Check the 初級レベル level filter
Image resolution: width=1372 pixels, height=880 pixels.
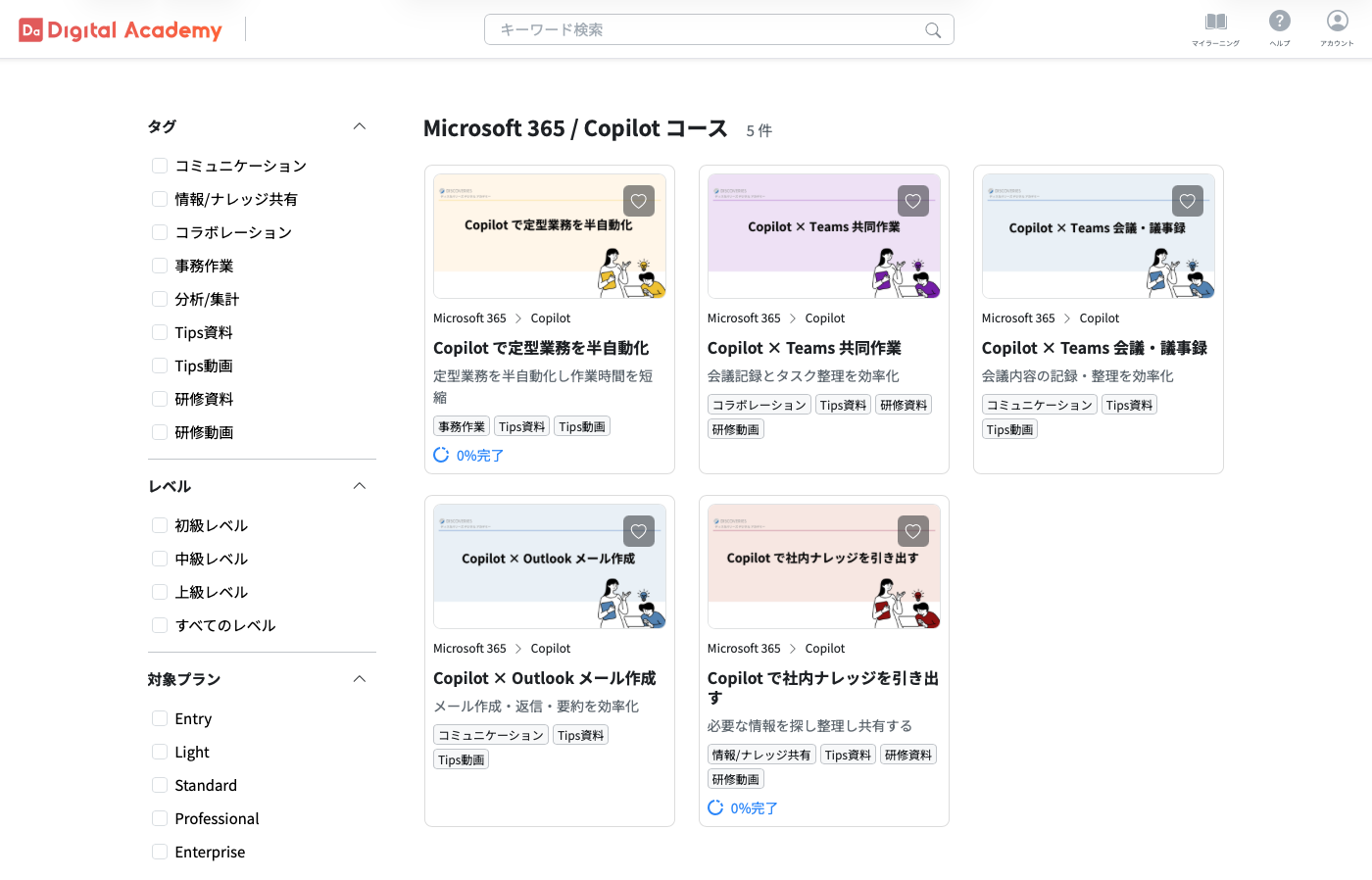(x=160, y=525)
